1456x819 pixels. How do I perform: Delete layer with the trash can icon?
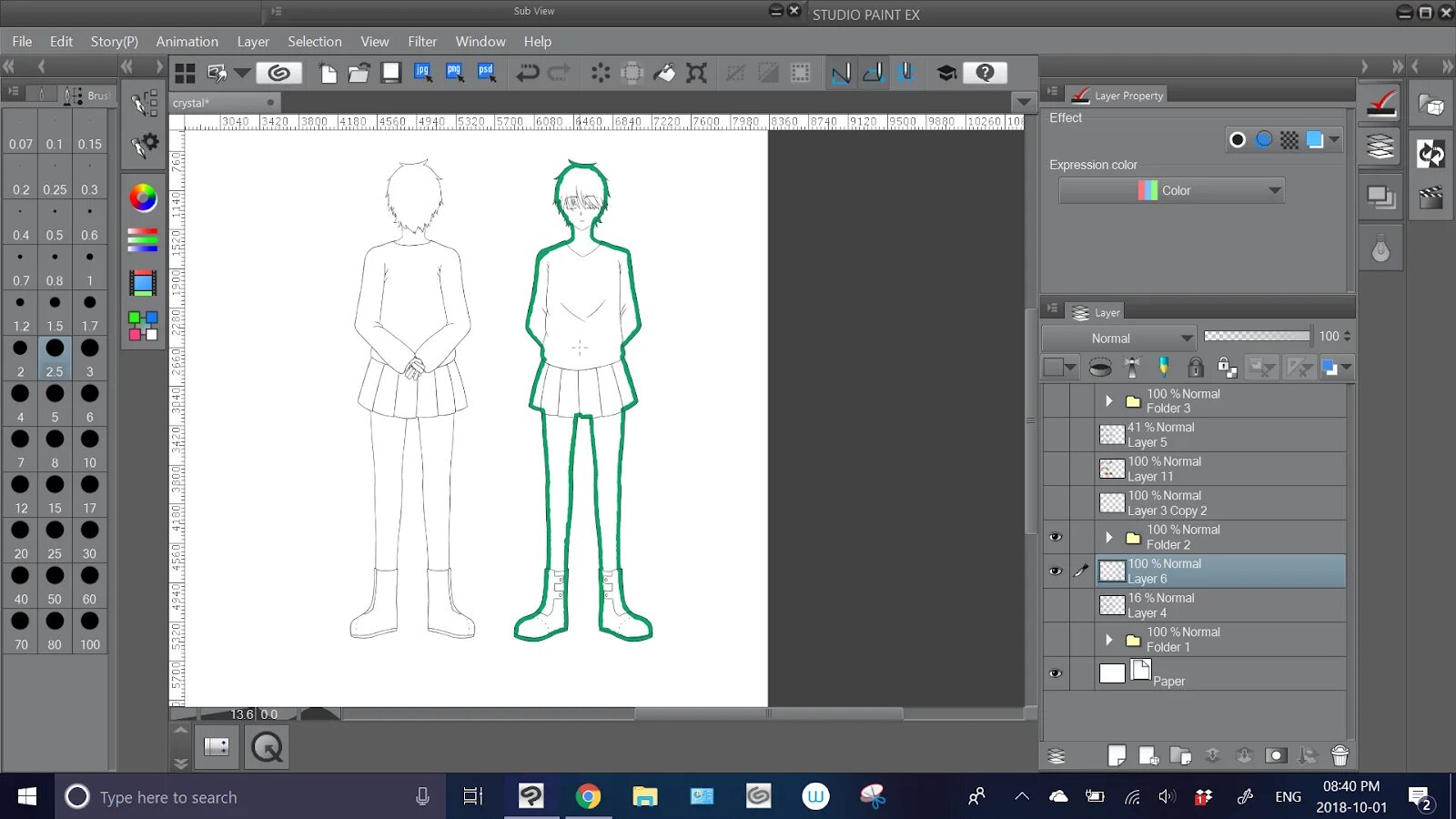tap(1340, 755)
